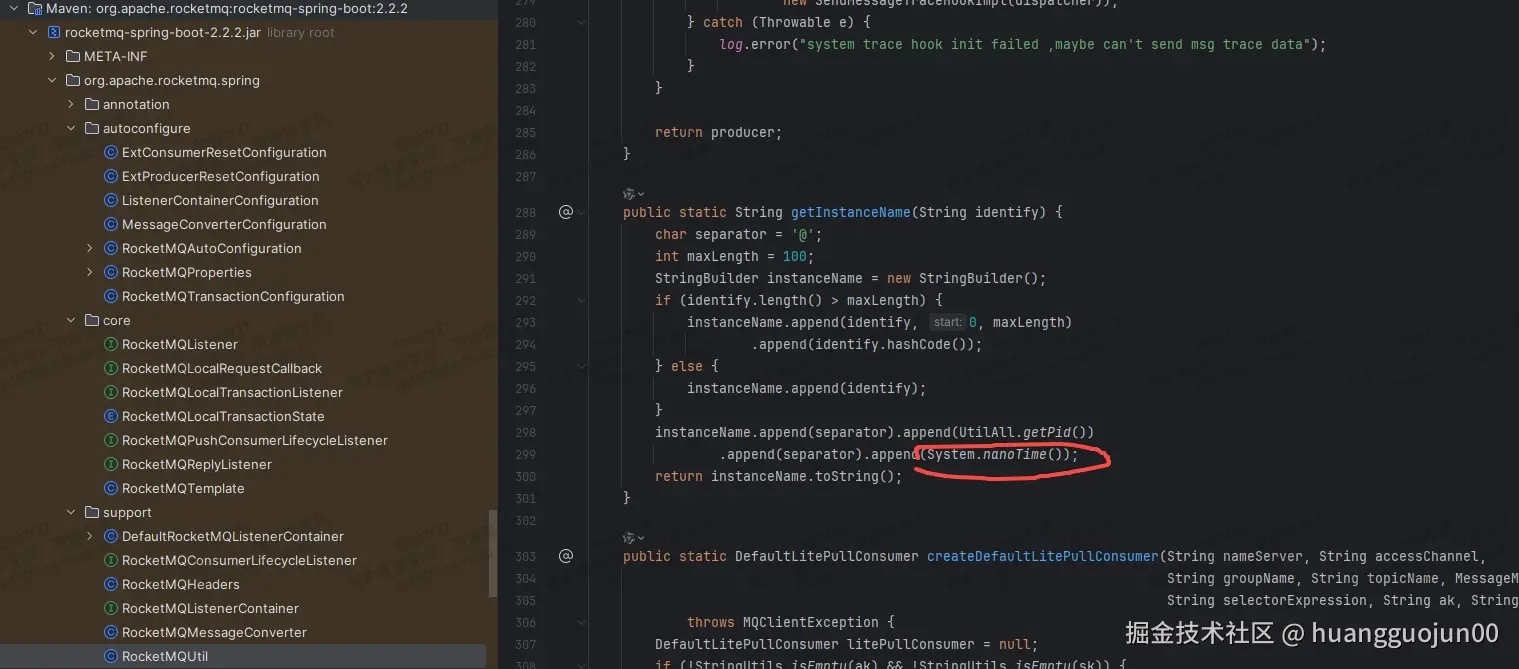1519x669 pixels.
Task: Click class icon of ExtConsumerResetConfiguration
Action: [111, 152]
